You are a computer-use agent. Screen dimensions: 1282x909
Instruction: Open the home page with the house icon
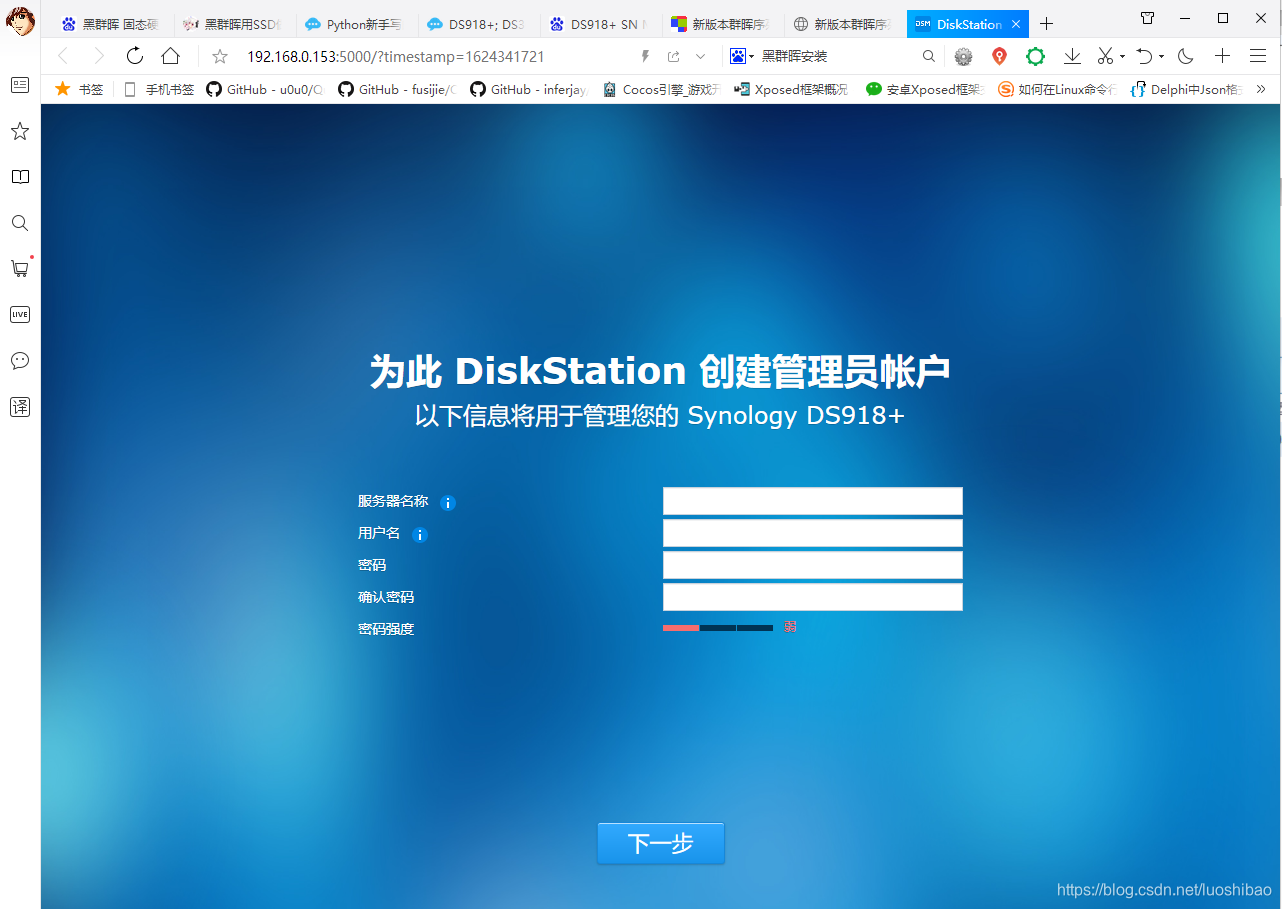click(171, 56)
